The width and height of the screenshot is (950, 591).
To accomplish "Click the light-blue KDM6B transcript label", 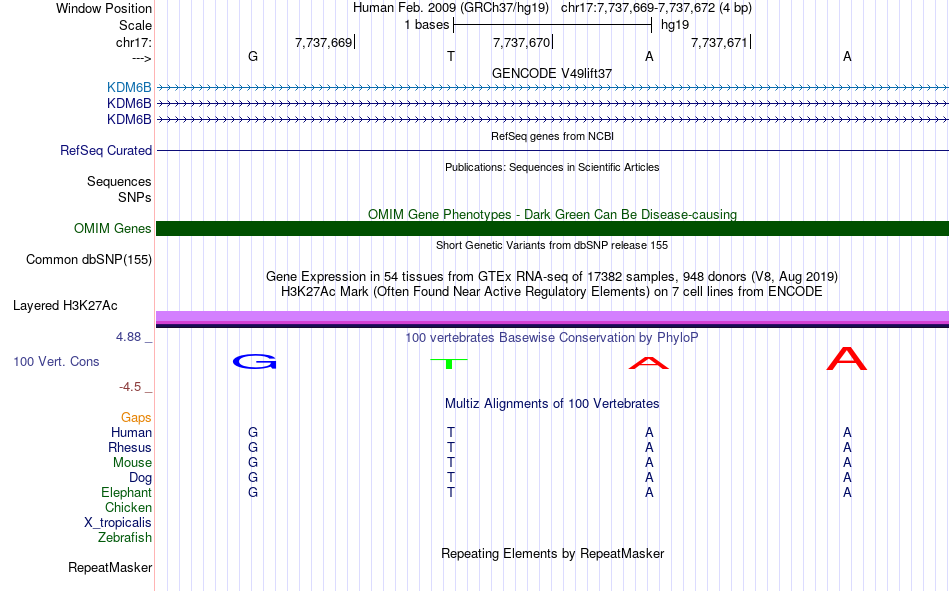I will [129, 88].
